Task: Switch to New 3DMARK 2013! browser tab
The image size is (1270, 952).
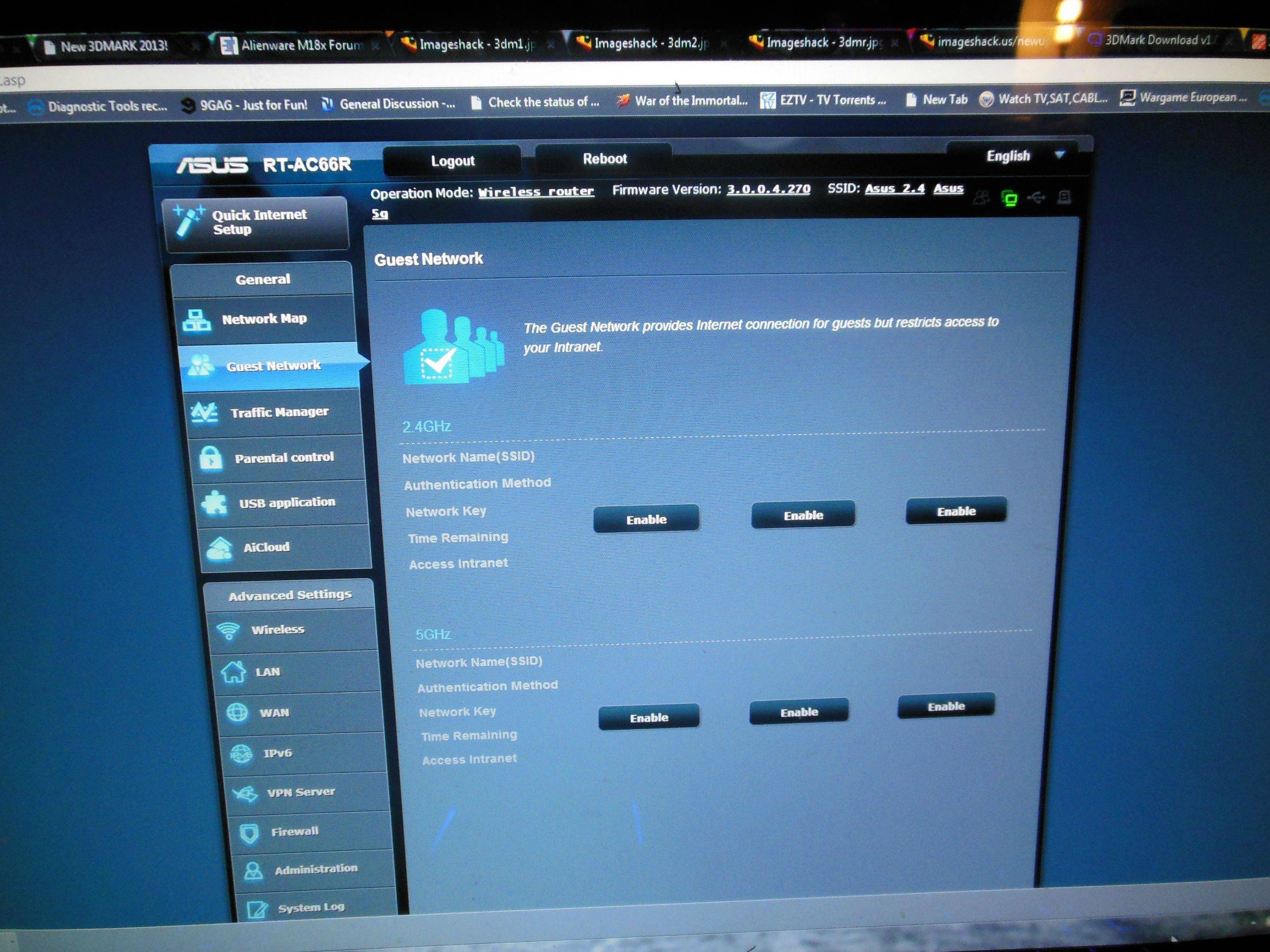Action: pyautogui.click(x=115, y=46)
